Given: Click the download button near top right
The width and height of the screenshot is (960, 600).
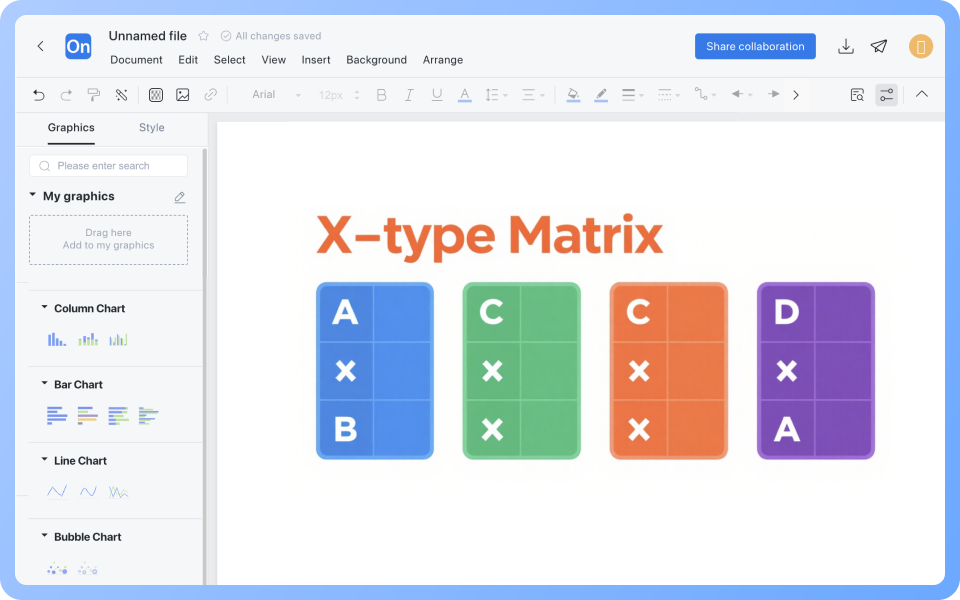Looking at the screenshot, I should click(x=846, y=46).
